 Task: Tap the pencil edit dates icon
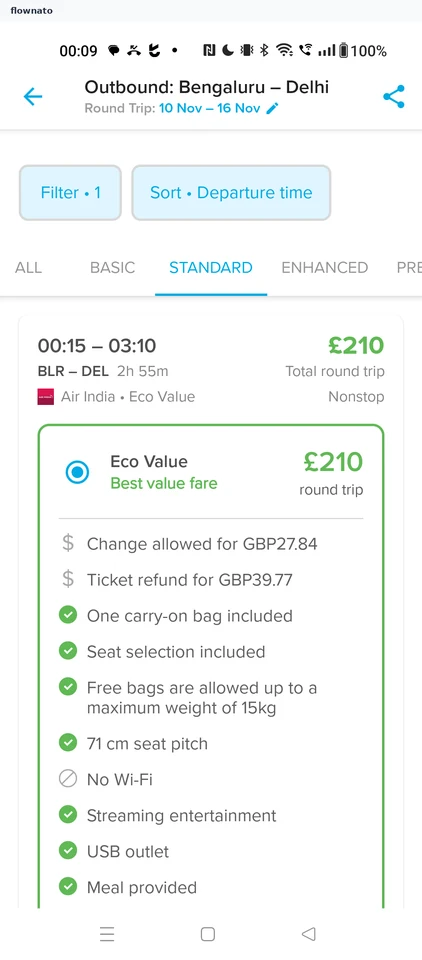click(273, 108)
